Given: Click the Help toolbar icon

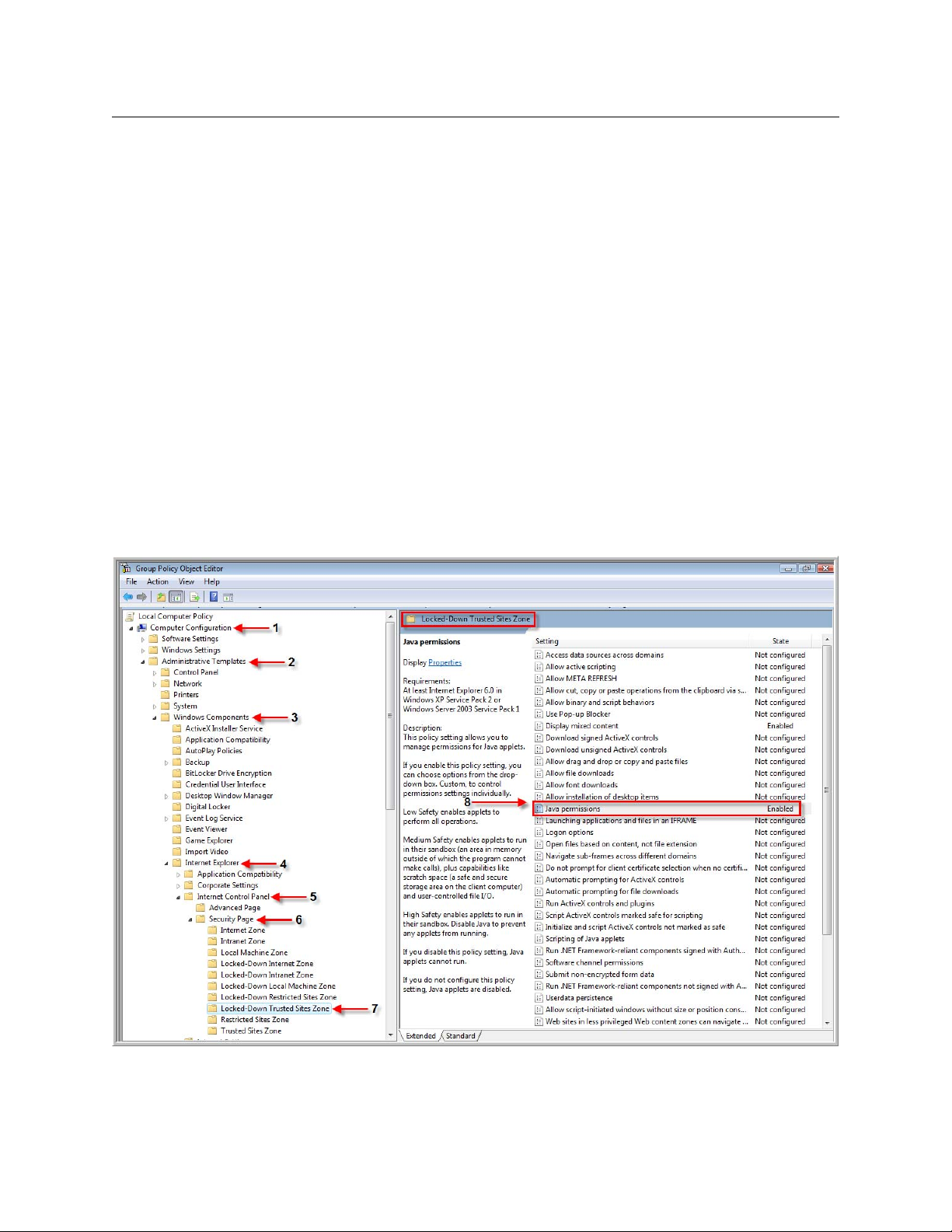Looking at the screenshot, I should click(213, 597).
